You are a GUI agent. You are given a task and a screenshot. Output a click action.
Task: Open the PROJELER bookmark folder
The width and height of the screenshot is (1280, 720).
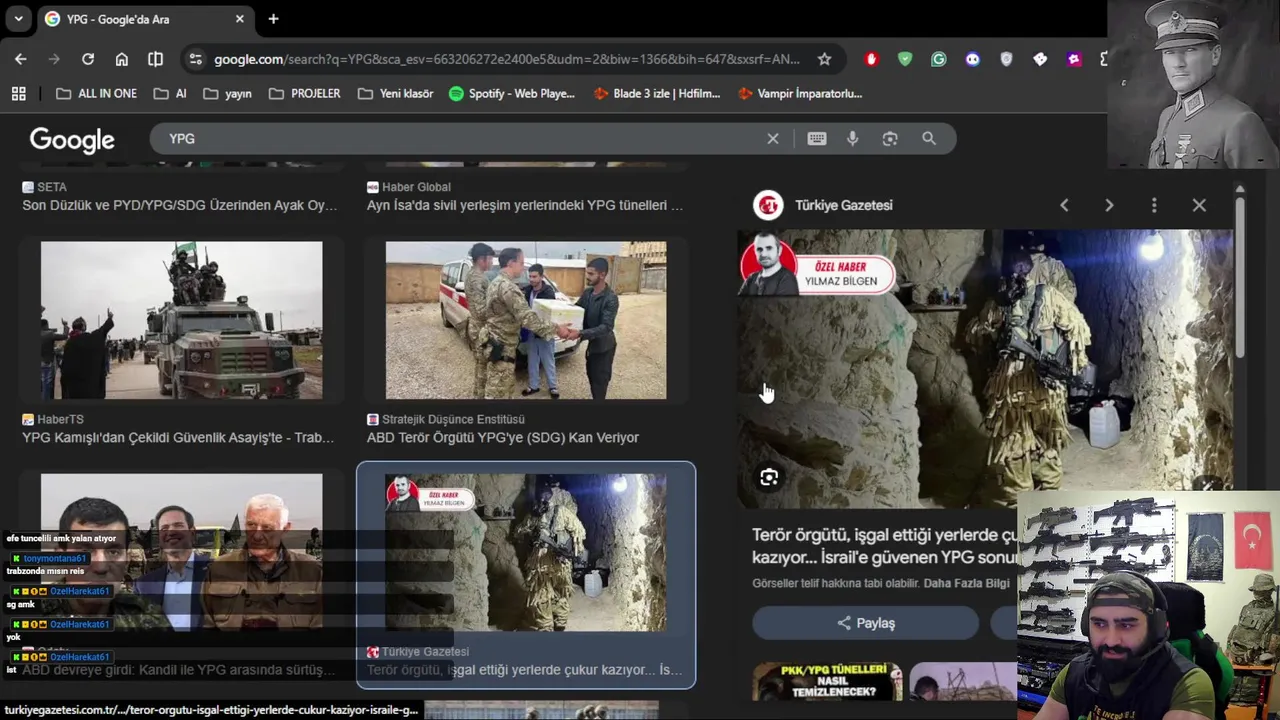point(304,93)
